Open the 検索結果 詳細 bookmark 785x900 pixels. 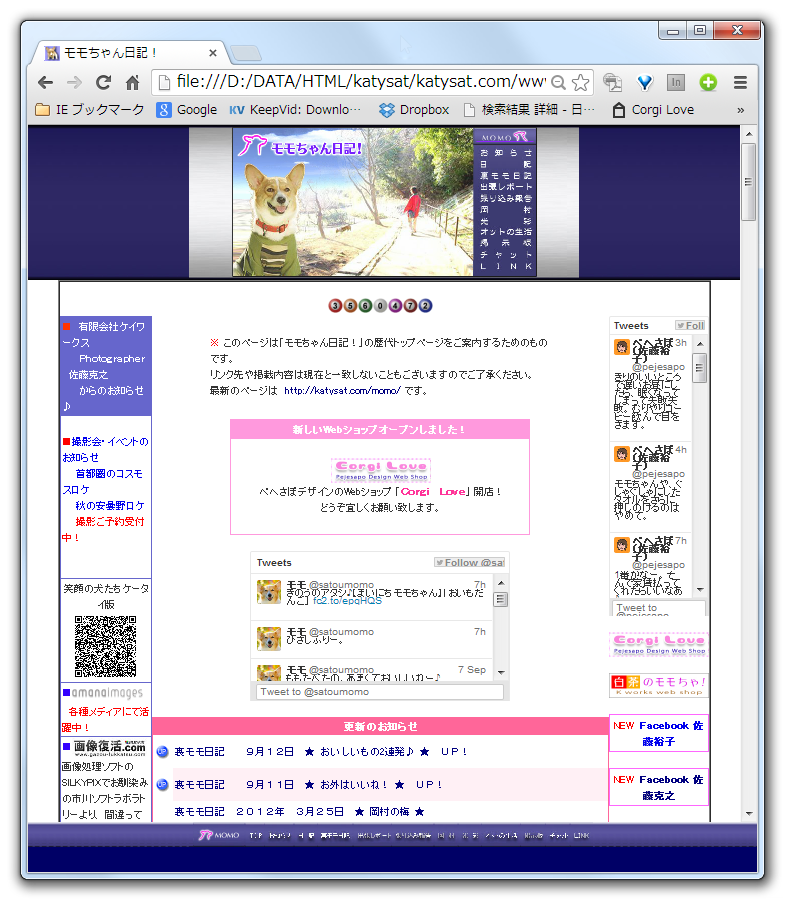pos(530,110)
